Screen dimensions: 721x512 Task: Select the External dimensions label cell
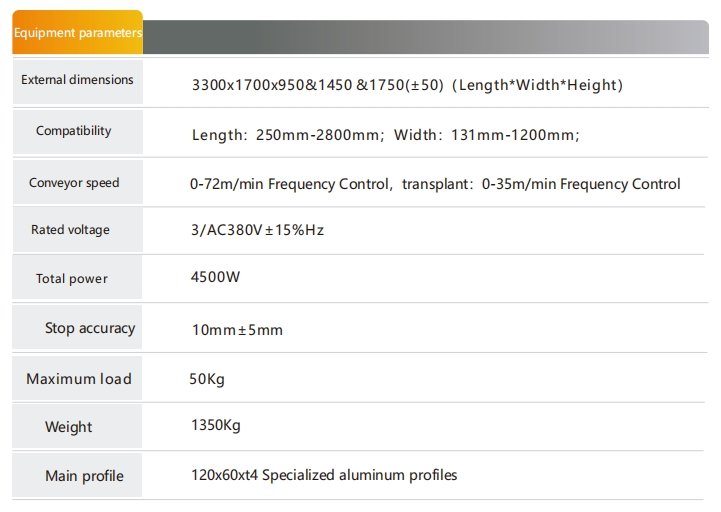77,80
